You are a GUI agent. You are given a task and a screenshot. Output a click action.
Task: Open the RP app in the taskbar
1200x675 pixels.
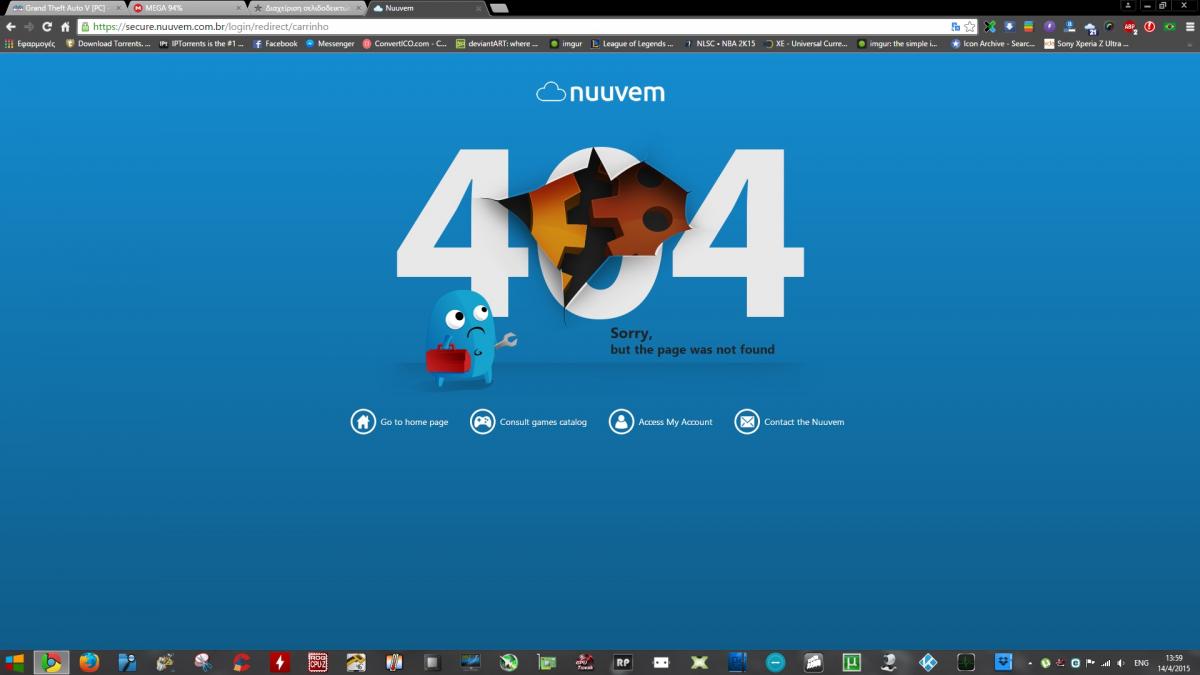click(x=622, y=662)
